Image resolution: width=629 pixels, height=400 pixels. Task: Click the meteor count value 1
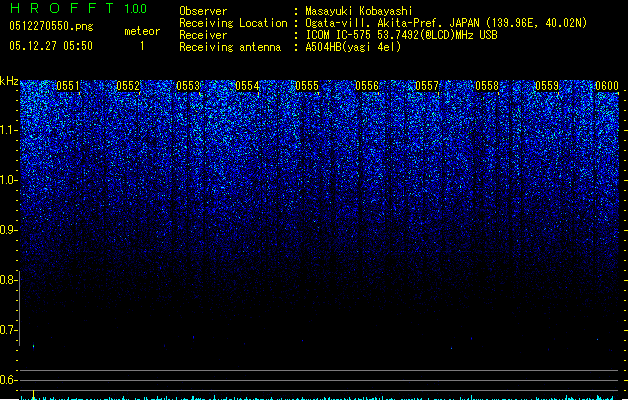pos(142,46)
